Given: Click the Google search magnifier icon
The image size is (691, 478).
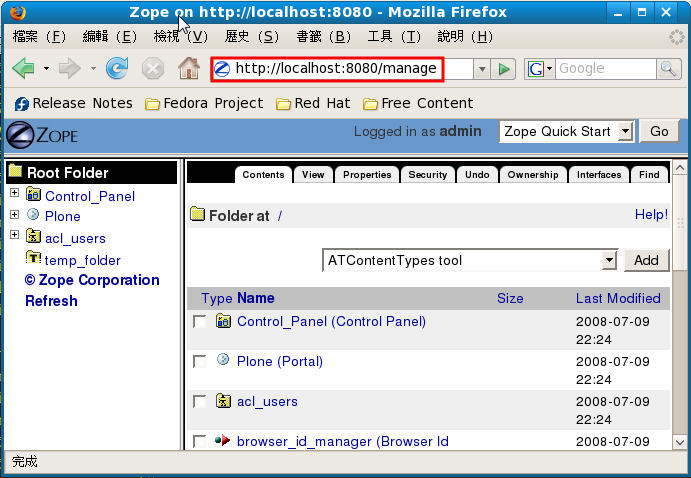Looking at the screenshot, I should click(x=668, y=69).
